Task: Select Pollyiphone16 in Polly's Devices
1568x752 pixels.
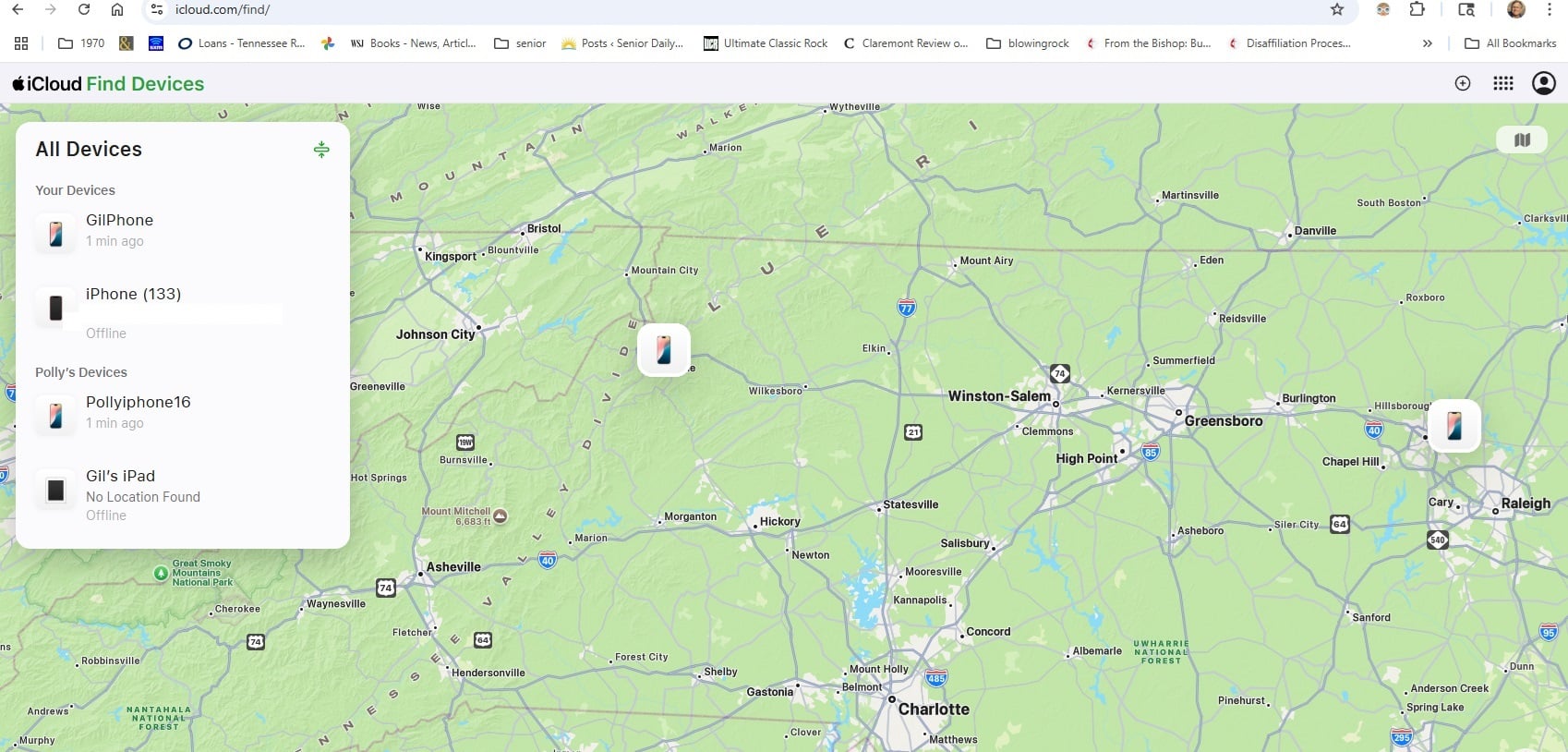Action: pos(183,412)
